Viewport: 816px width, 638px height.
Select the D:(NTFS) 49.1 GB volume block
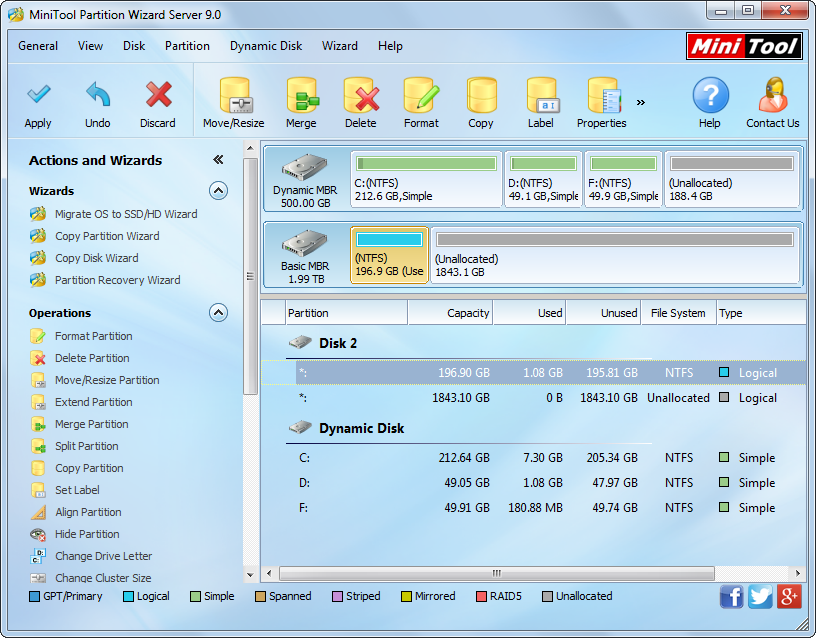pyautogui.click(x=543, y=179)
